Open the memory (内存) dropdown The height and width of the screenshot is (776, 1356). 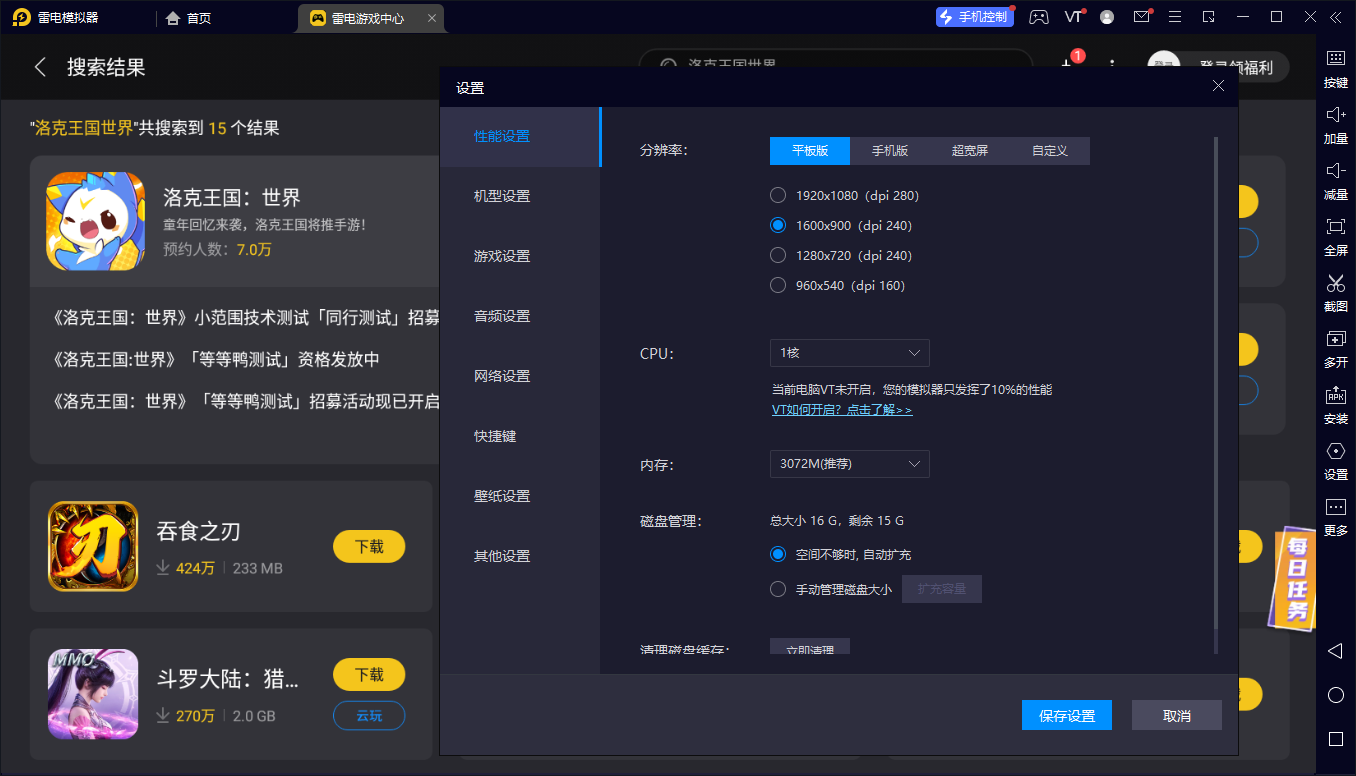pyautogui.click(x=849, y=464)
